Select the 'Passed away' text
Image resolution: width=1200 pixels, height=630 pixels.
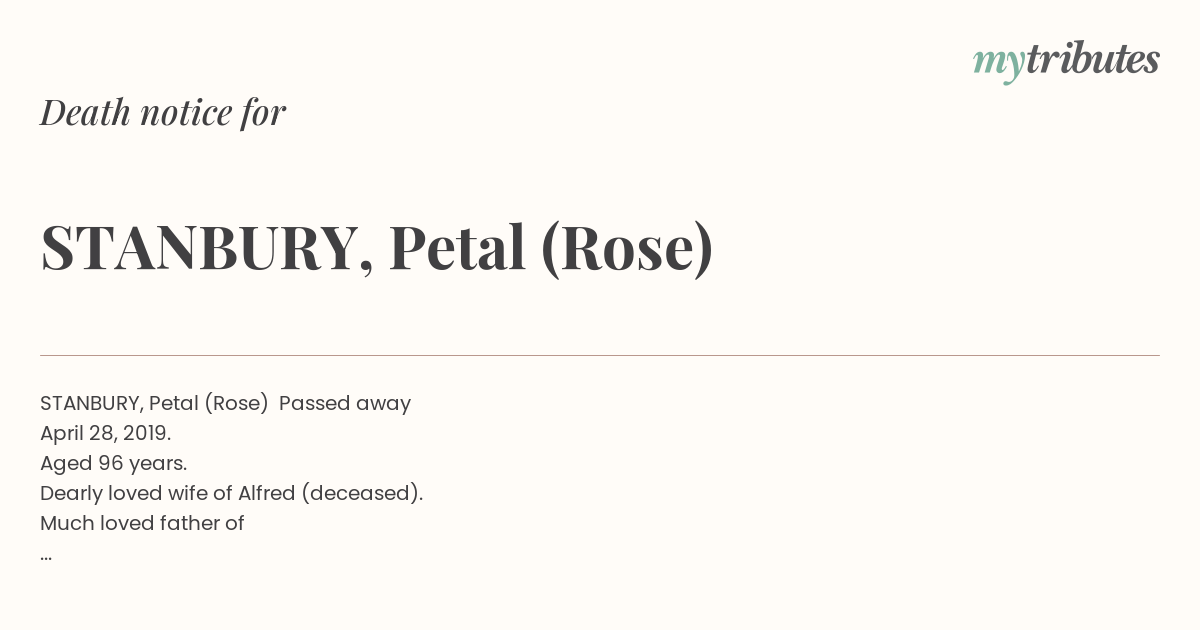(x=345, y=403)
